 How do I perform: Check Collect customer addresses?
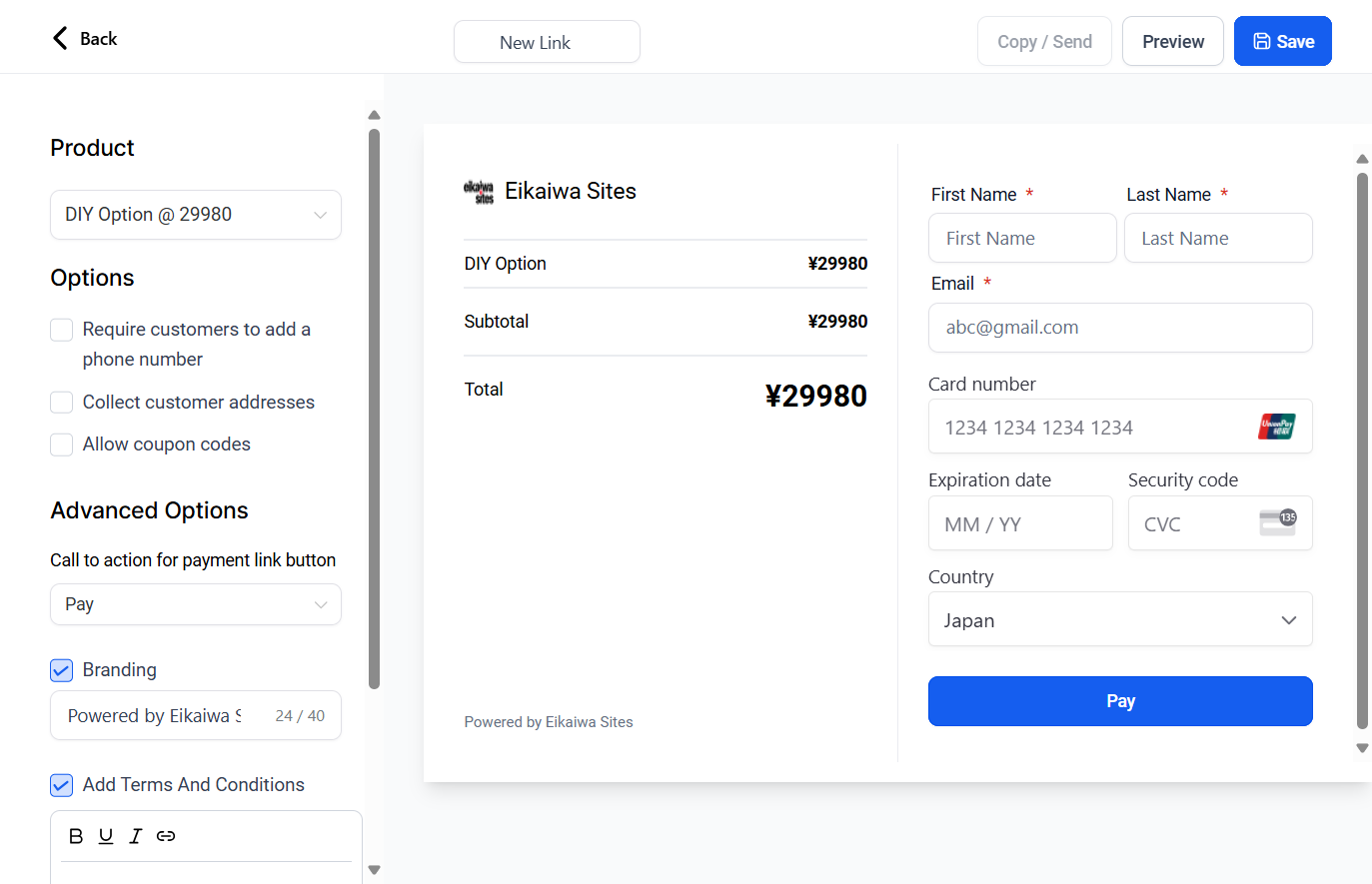click(x=62, y=403)
